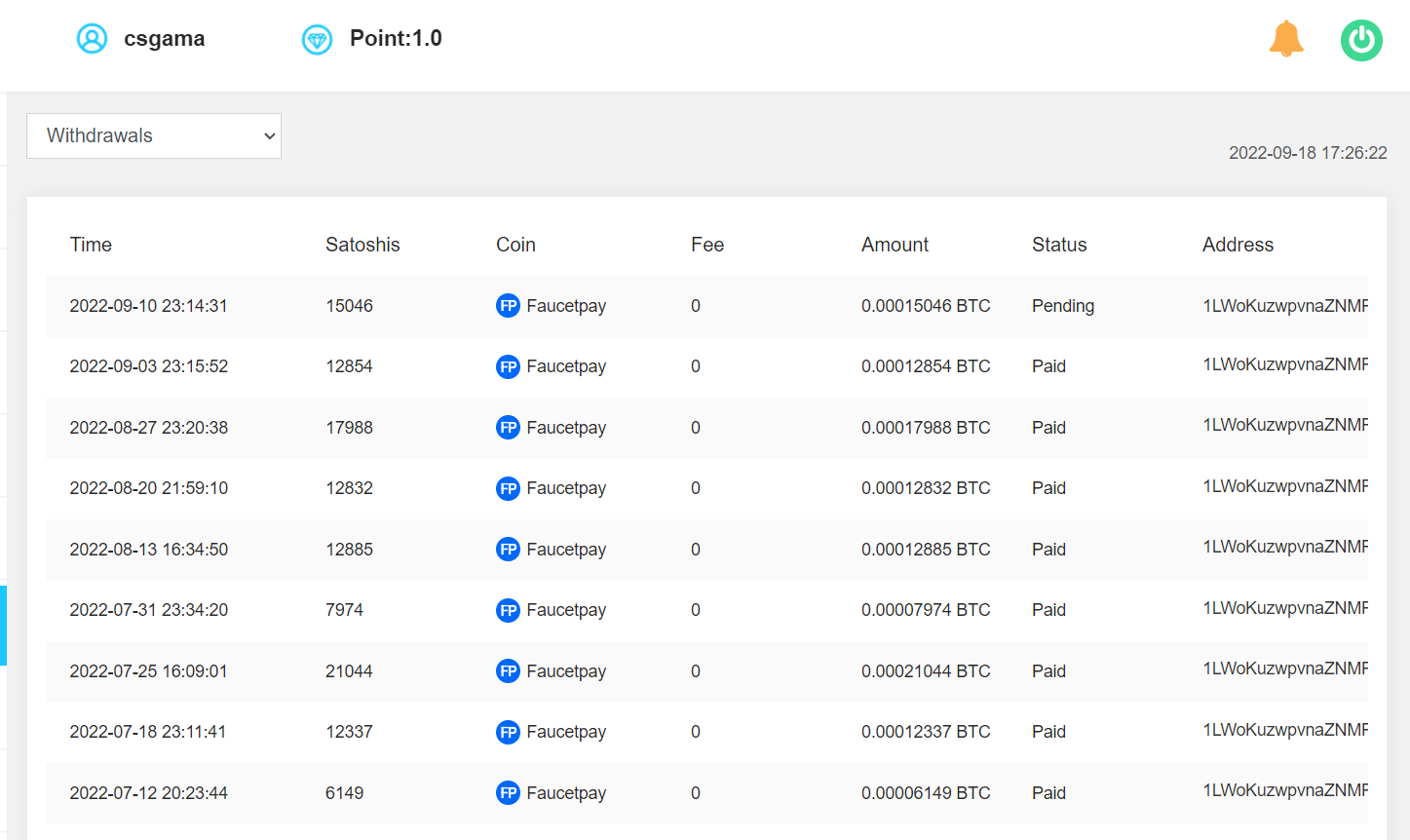1410x840 pixels.
Task: Click the Faucetpay icon in the 12832 row
Action: [x=508, y=488]
